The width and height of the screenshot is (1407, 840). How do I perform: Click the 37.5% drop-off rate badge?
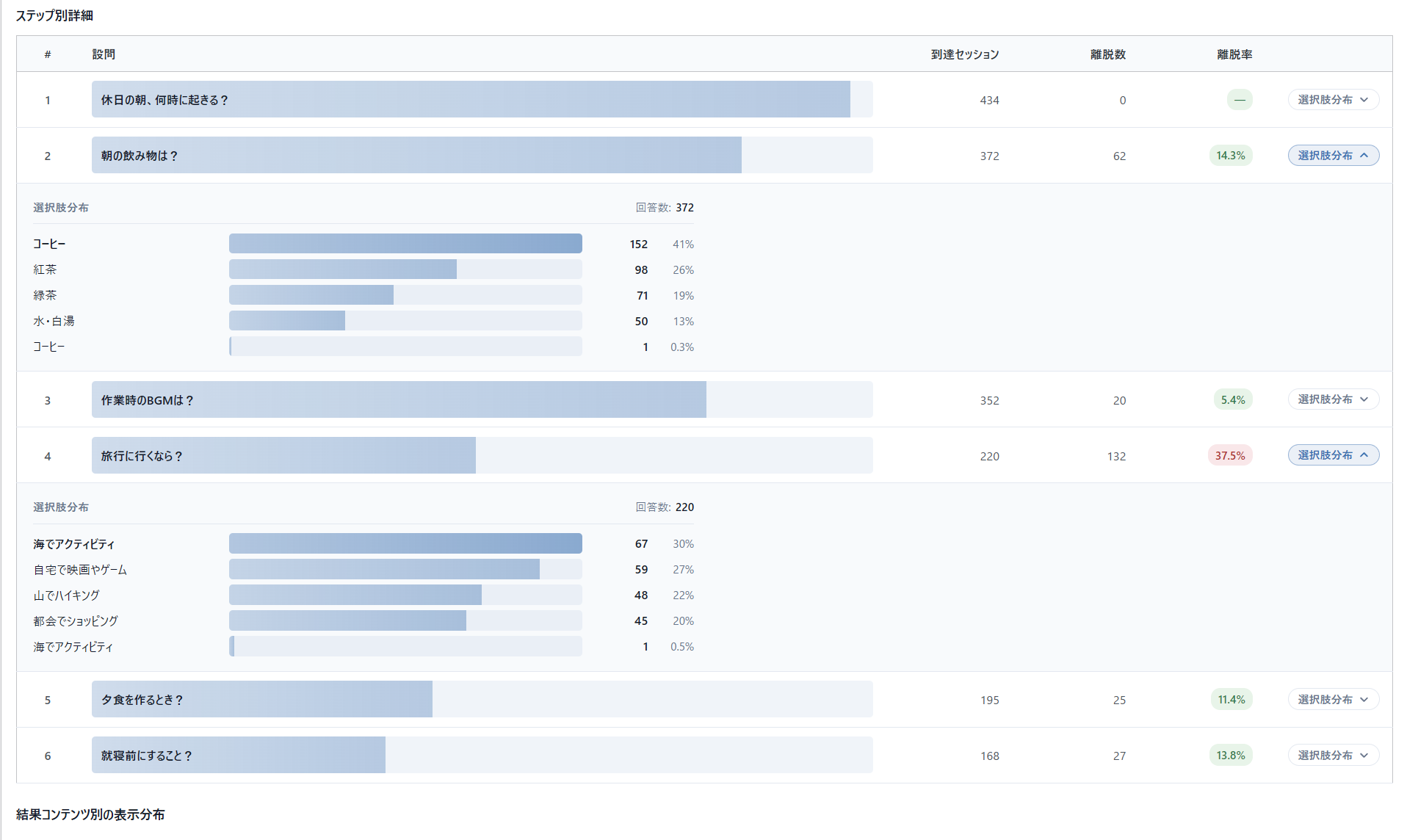coord(1230,456)
